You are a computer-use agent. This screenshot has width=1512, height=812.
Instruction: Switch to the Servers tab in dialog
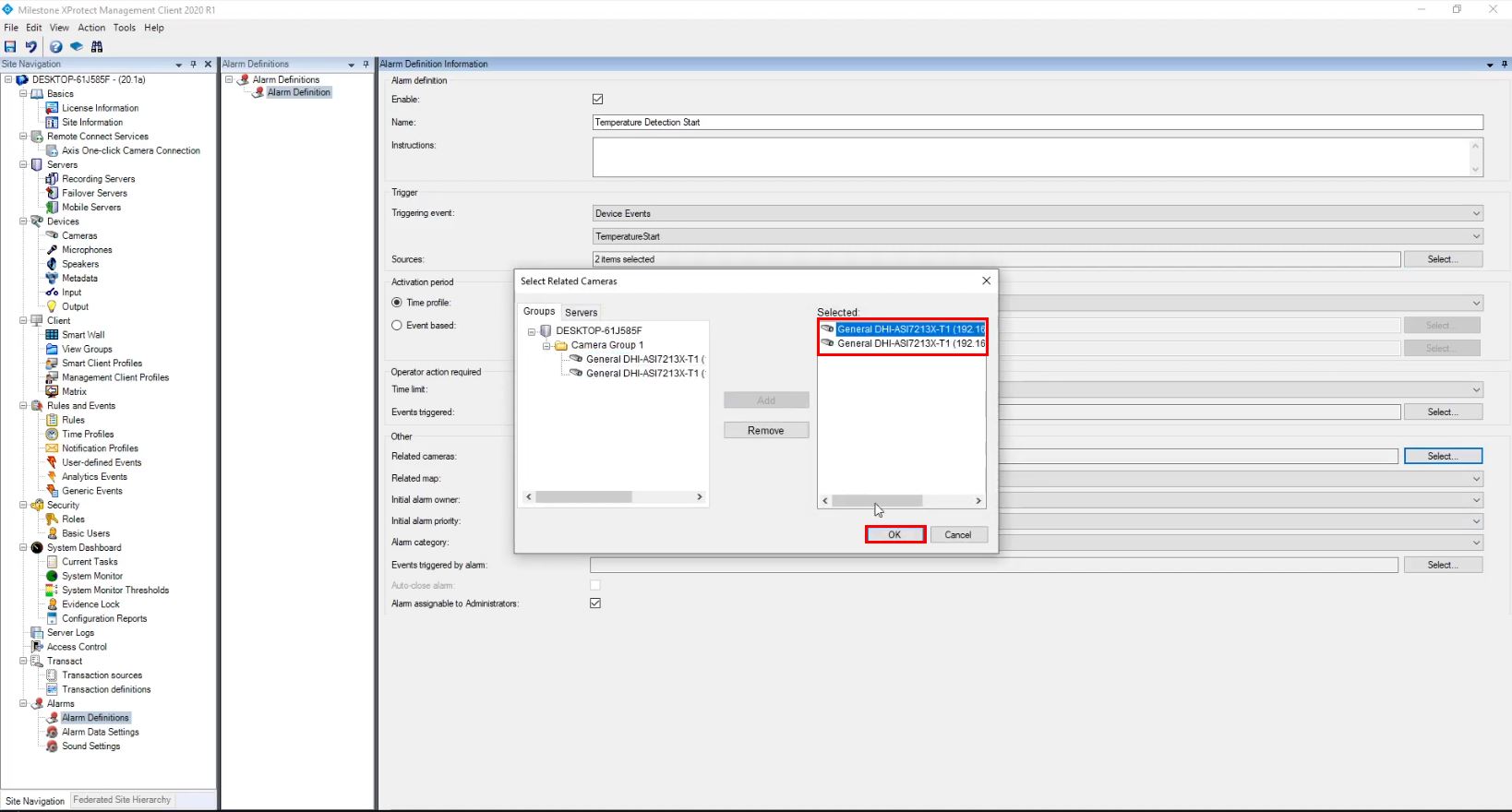[581, 312]
